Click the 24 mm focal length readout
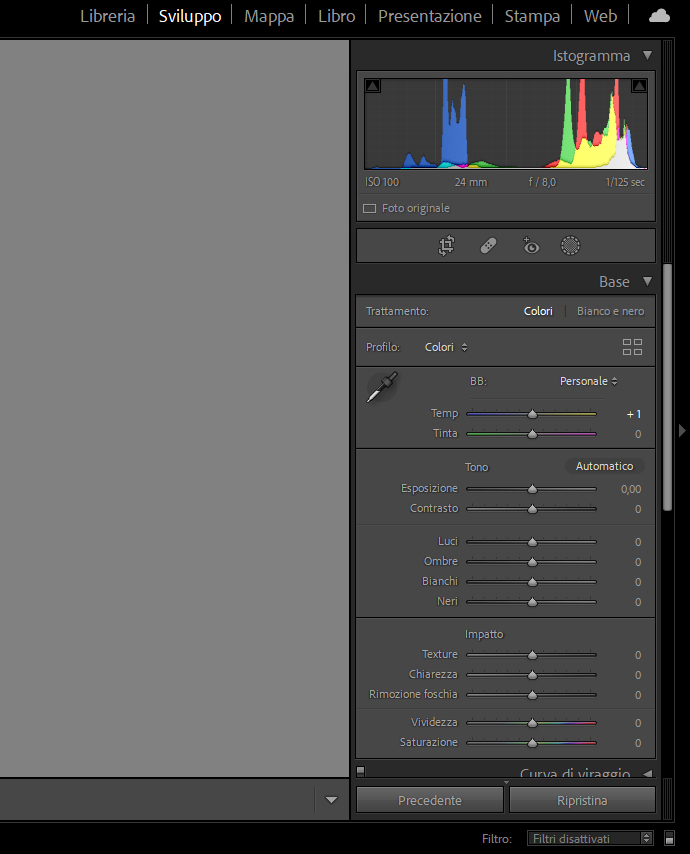Screen dimensions: 690x854 (471, 182)
